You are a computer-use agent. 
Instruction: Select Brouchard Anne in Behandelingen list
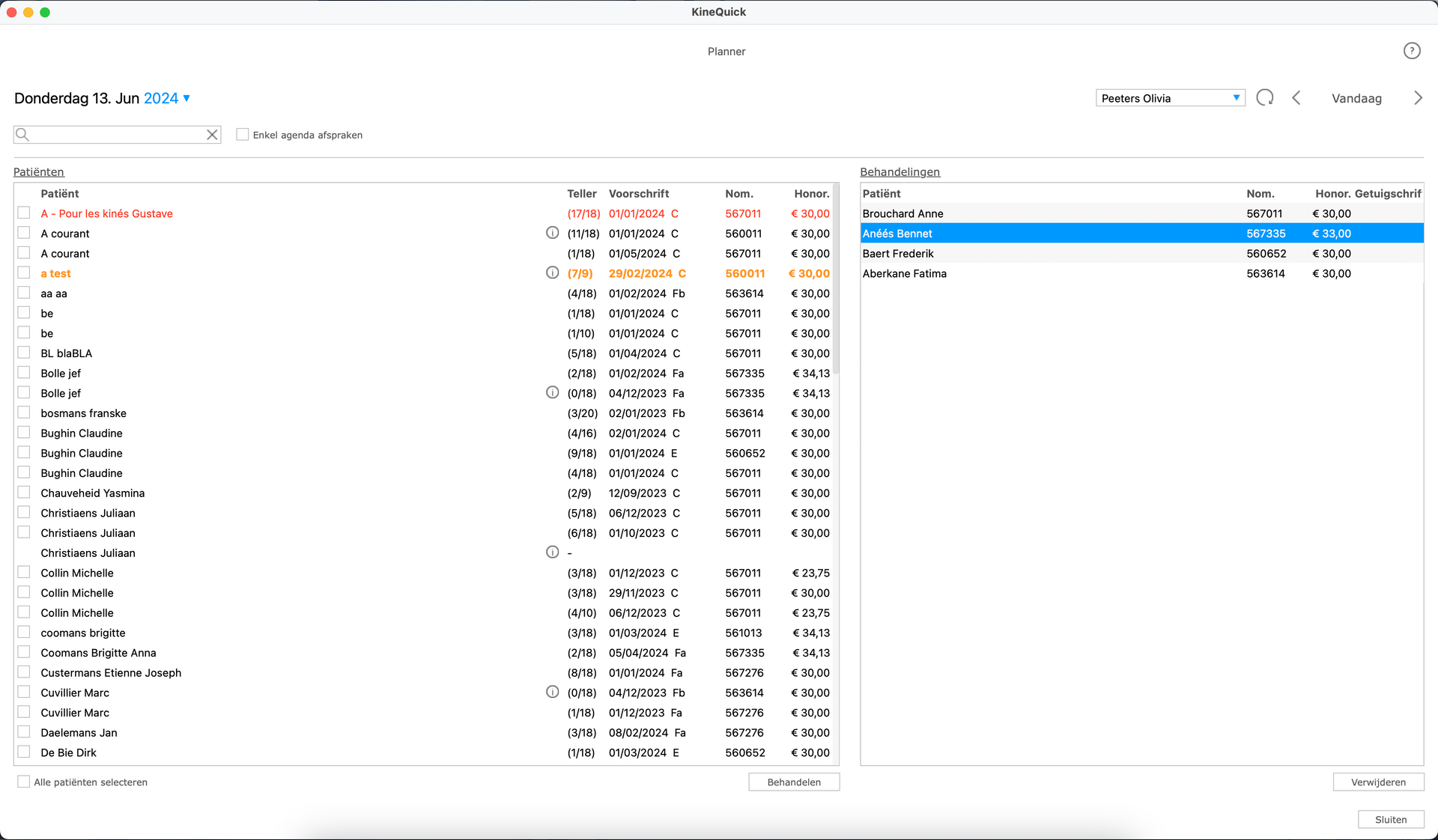pyautogui.click(x=1141, y=213)
